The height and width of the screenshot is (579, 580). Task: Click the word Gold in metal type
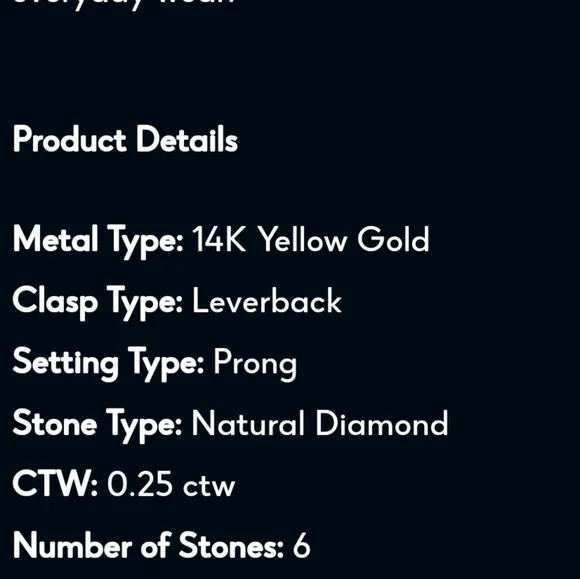coord(393,239)
